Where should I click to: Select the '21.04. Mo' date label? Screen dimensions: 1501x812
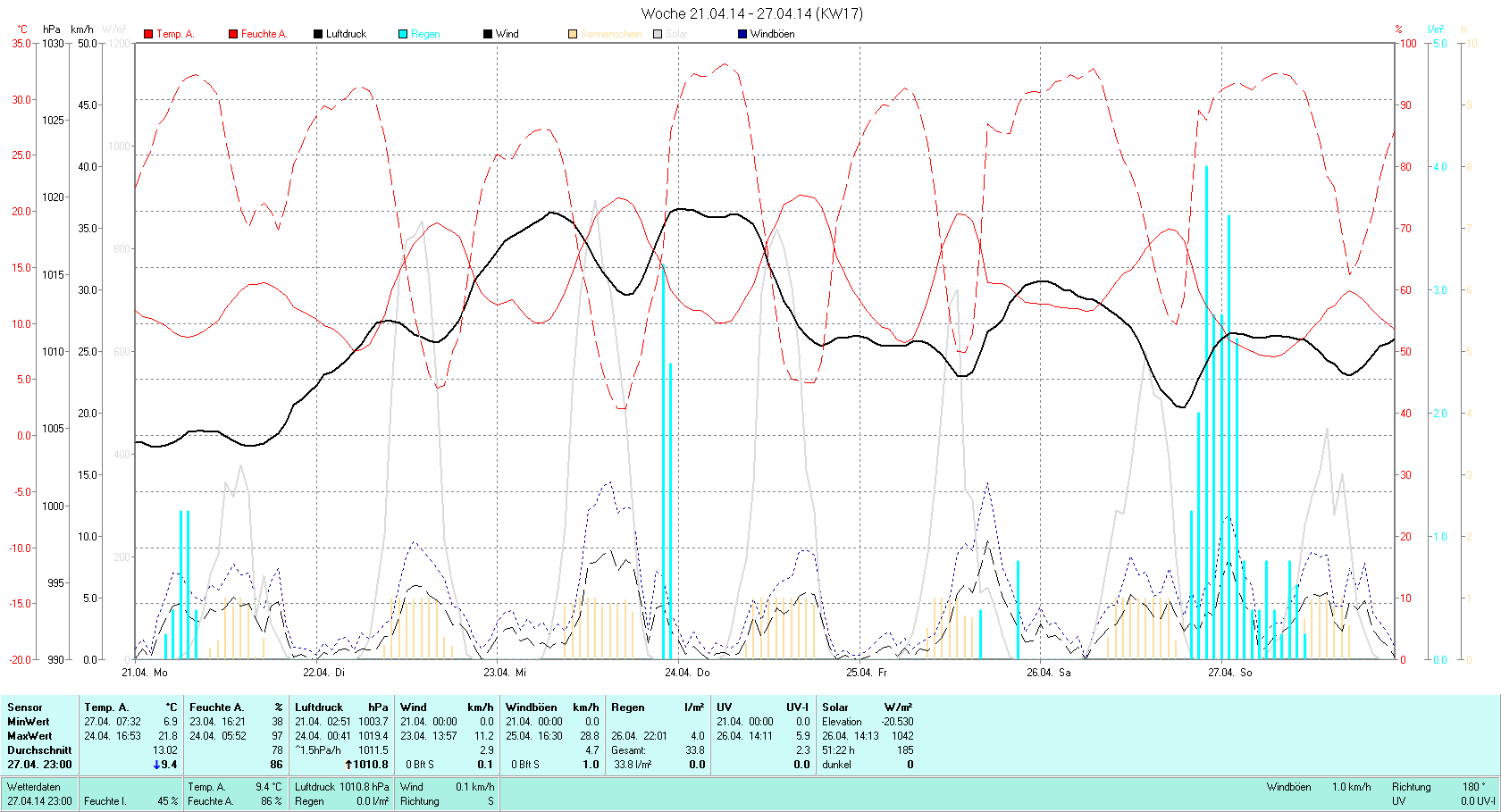(145, 673)
